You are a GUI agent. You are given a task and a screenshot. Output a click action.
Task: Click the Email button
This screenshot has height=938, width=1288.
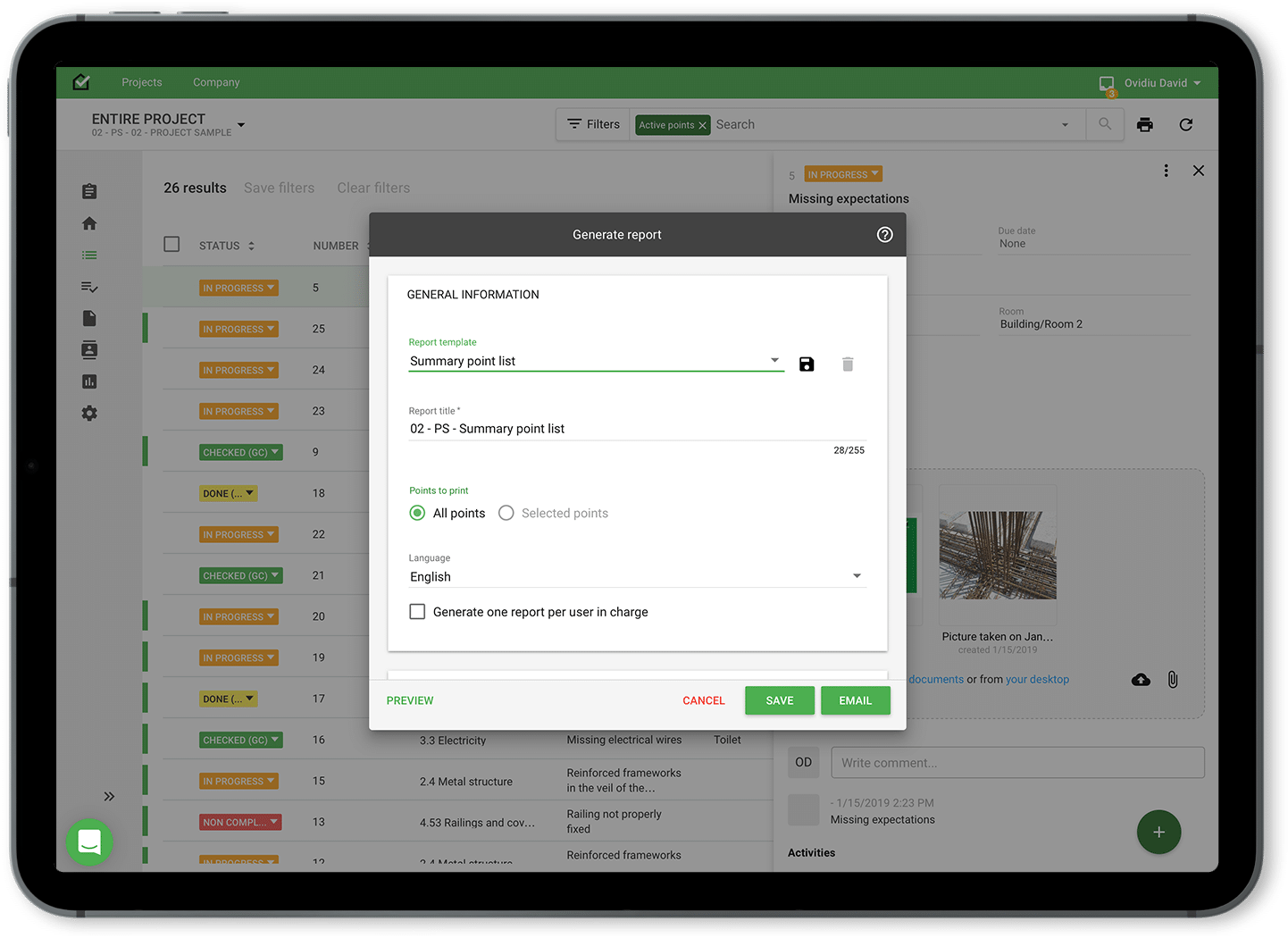click(855, 700)
